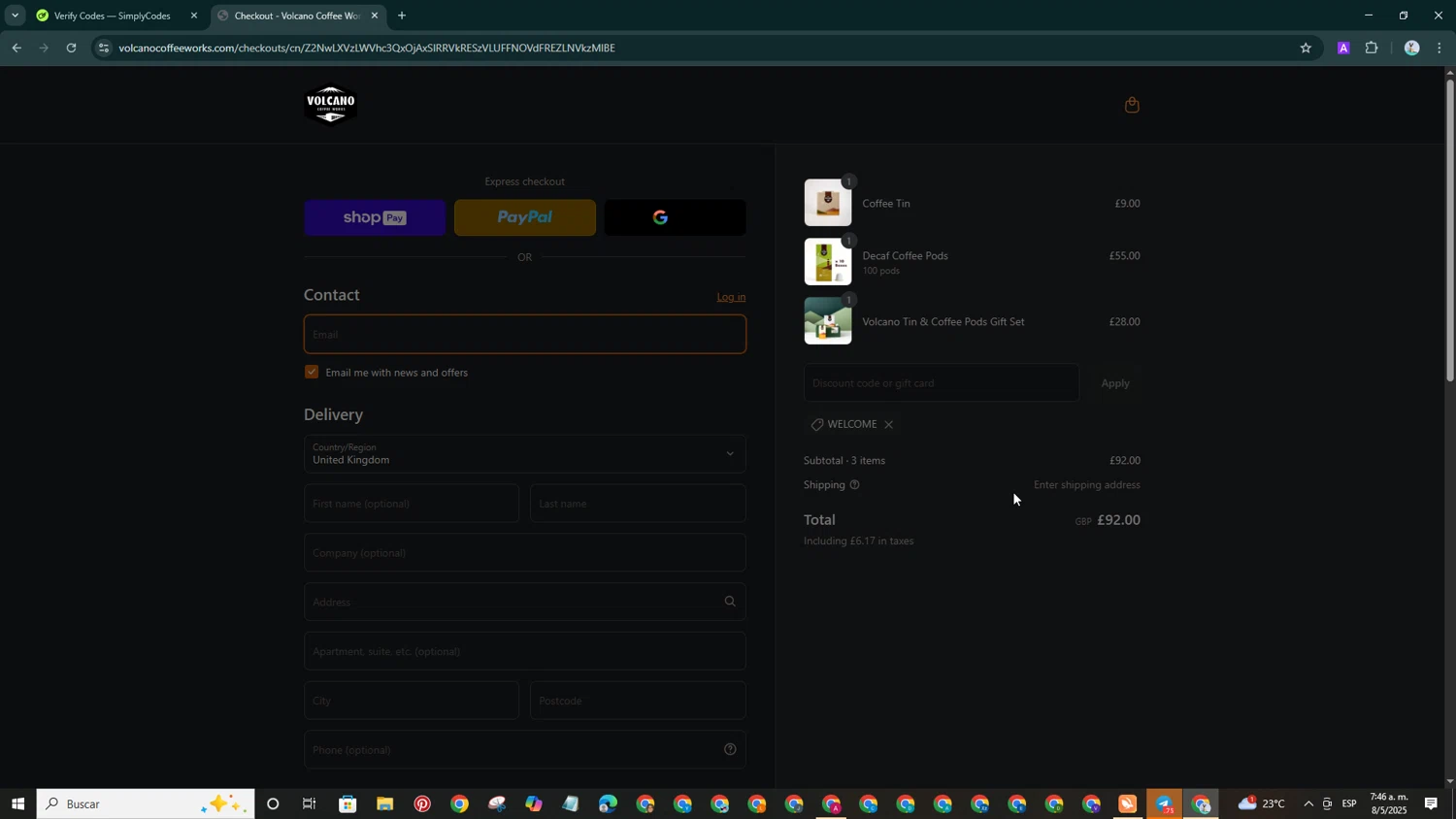Click the Phone optional field
Screen dimensions: 1456x819
[525, 749]
